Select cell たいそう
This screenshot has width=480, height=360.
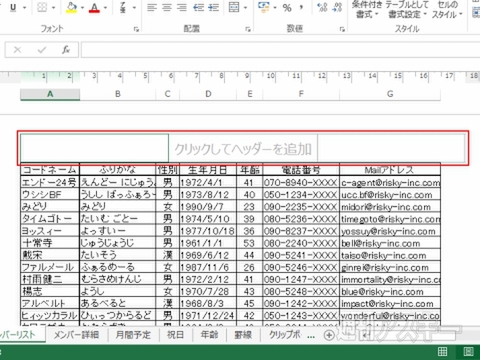pyautogui.click(x=118, y=255)
